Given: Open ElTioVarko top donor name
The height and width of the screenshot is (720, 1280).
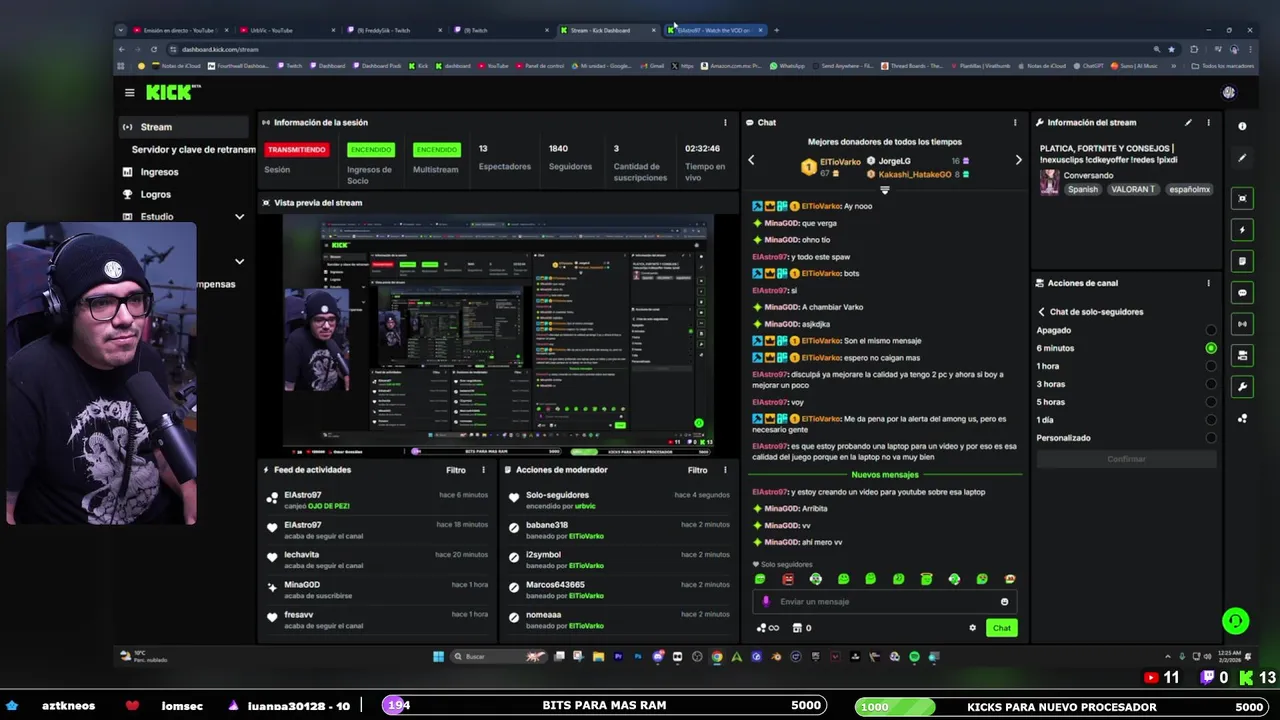Looking at the screenshot, I should [x=840, y=161].
